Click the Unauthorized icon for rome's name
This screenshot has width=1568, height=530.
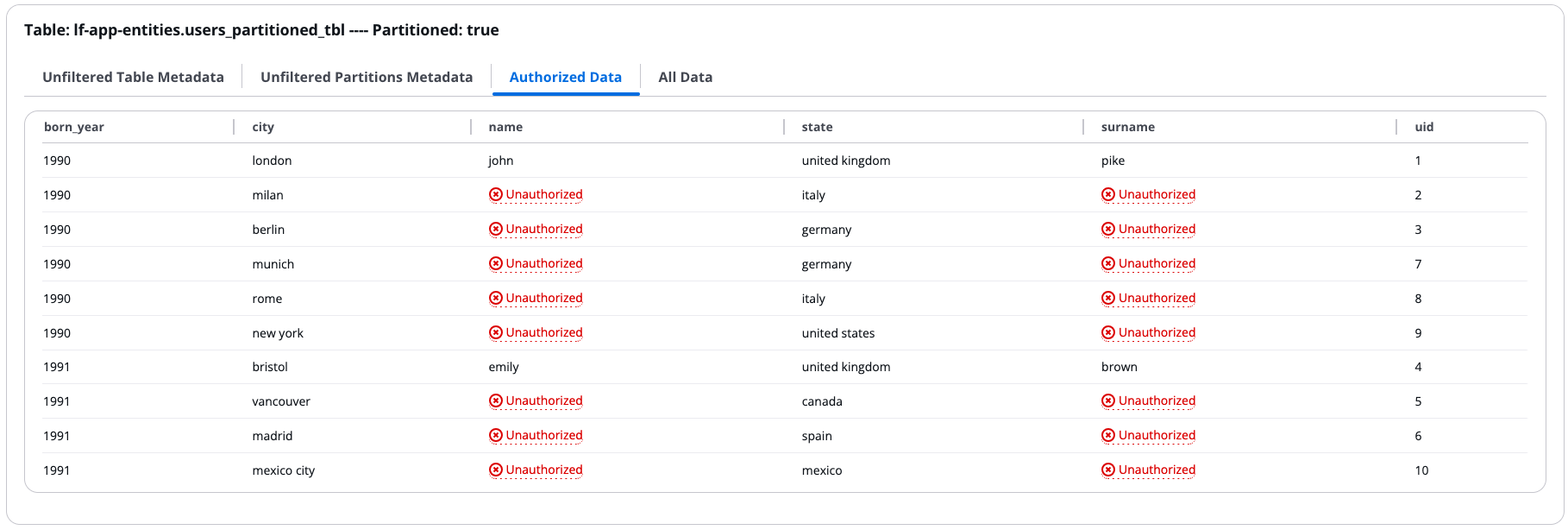coord(495,298)
